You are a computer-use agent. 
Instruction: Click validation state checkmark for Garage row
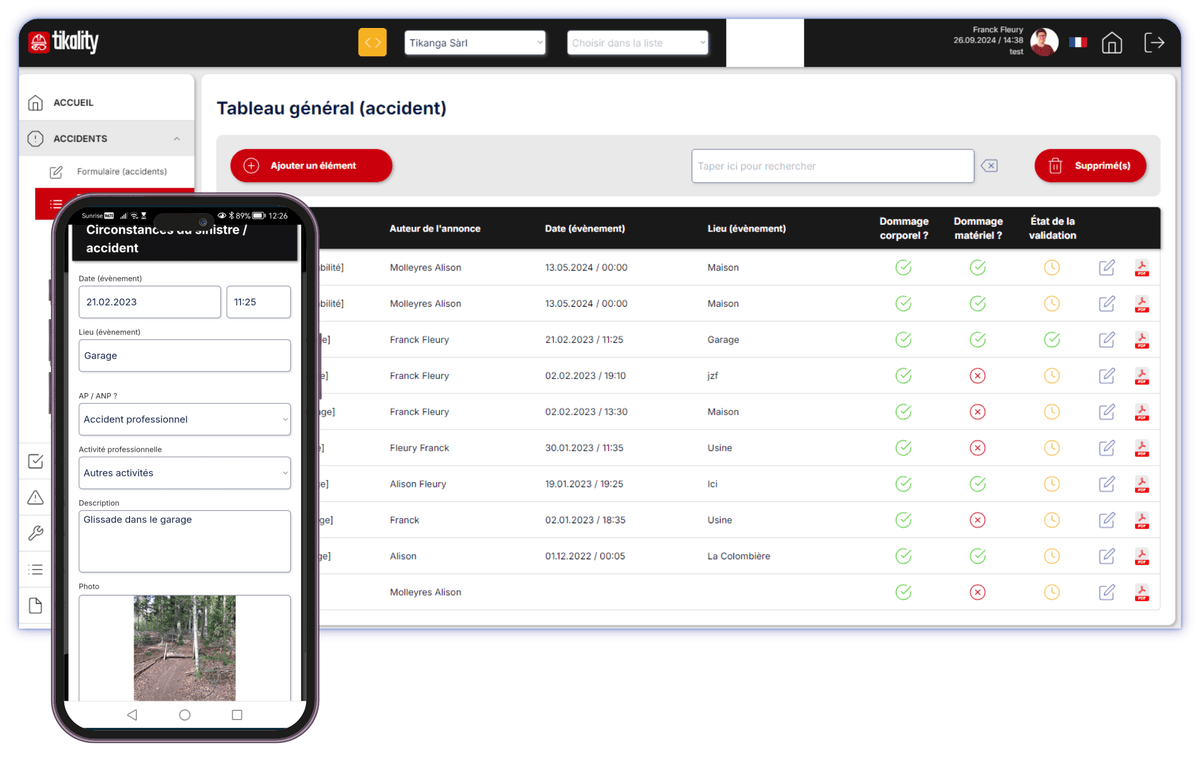[x=1051, y=340]
